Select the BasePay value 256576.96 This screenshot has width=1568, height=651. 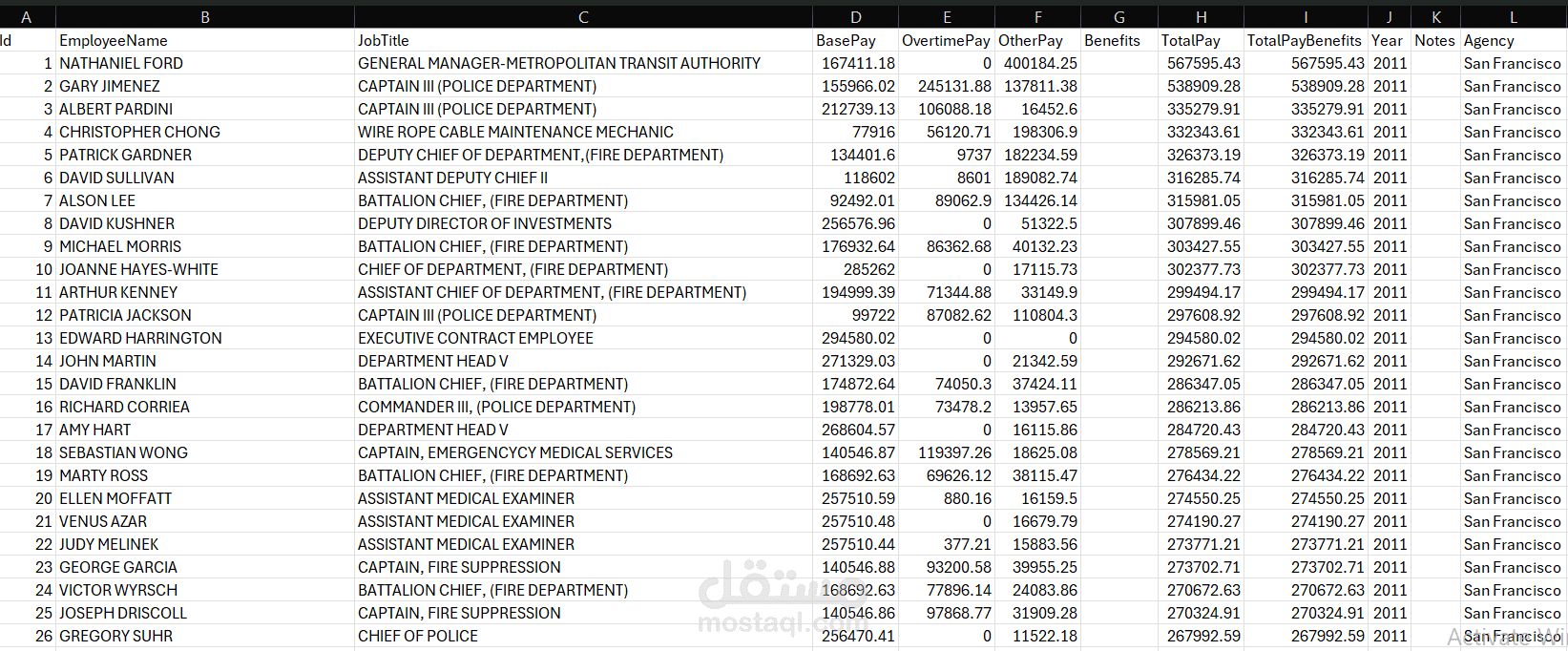pos(856,223)
